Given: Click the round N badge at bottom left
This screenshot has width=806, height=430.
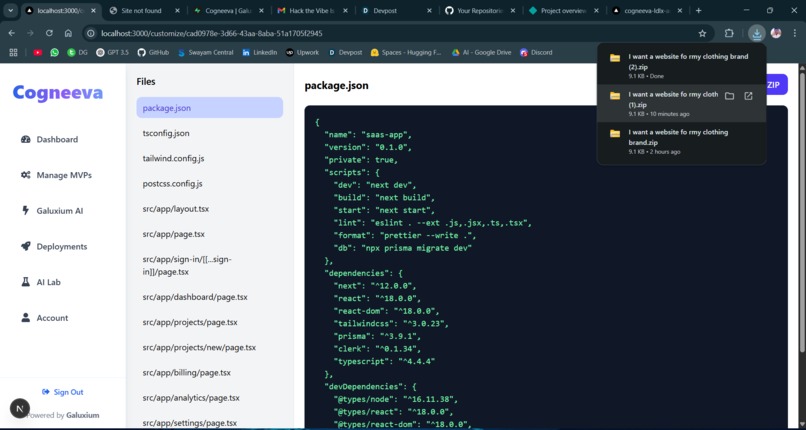Looking at the screenshot, I should click(20, 409).
